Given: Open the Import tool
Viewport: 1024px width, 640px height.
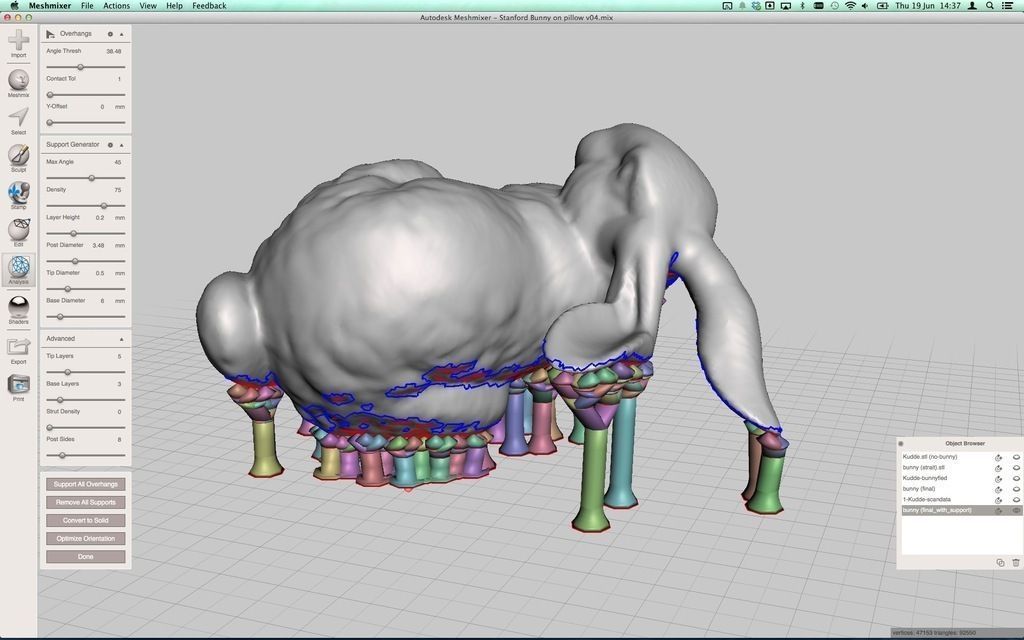Looking at the screenshot, I should (x=18, y=43).
